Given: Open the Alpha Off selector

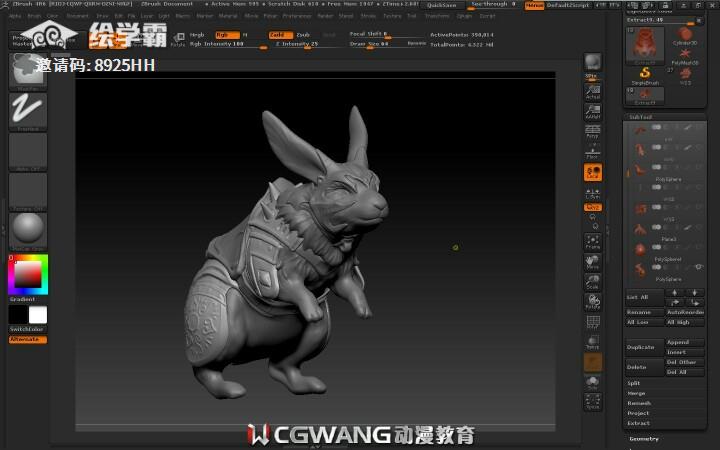Looking at the screenshot, I should (x=28, y=152).
